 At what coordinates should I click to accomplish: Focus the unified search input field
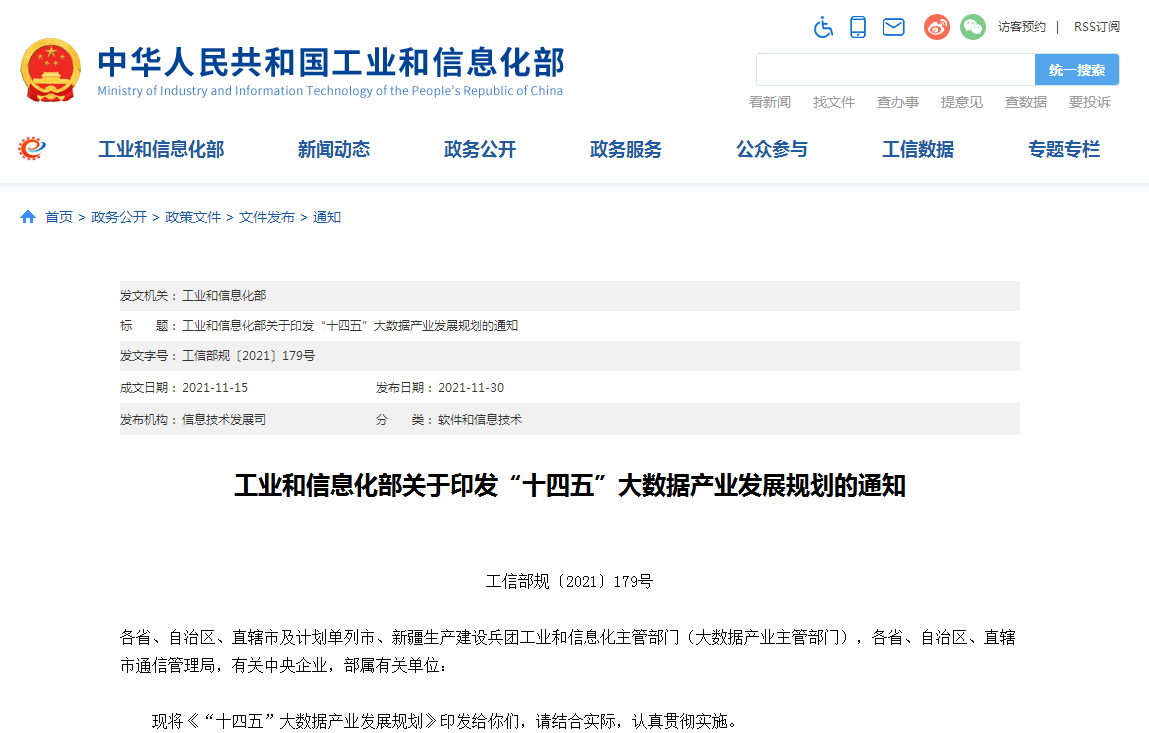[895, 70]
